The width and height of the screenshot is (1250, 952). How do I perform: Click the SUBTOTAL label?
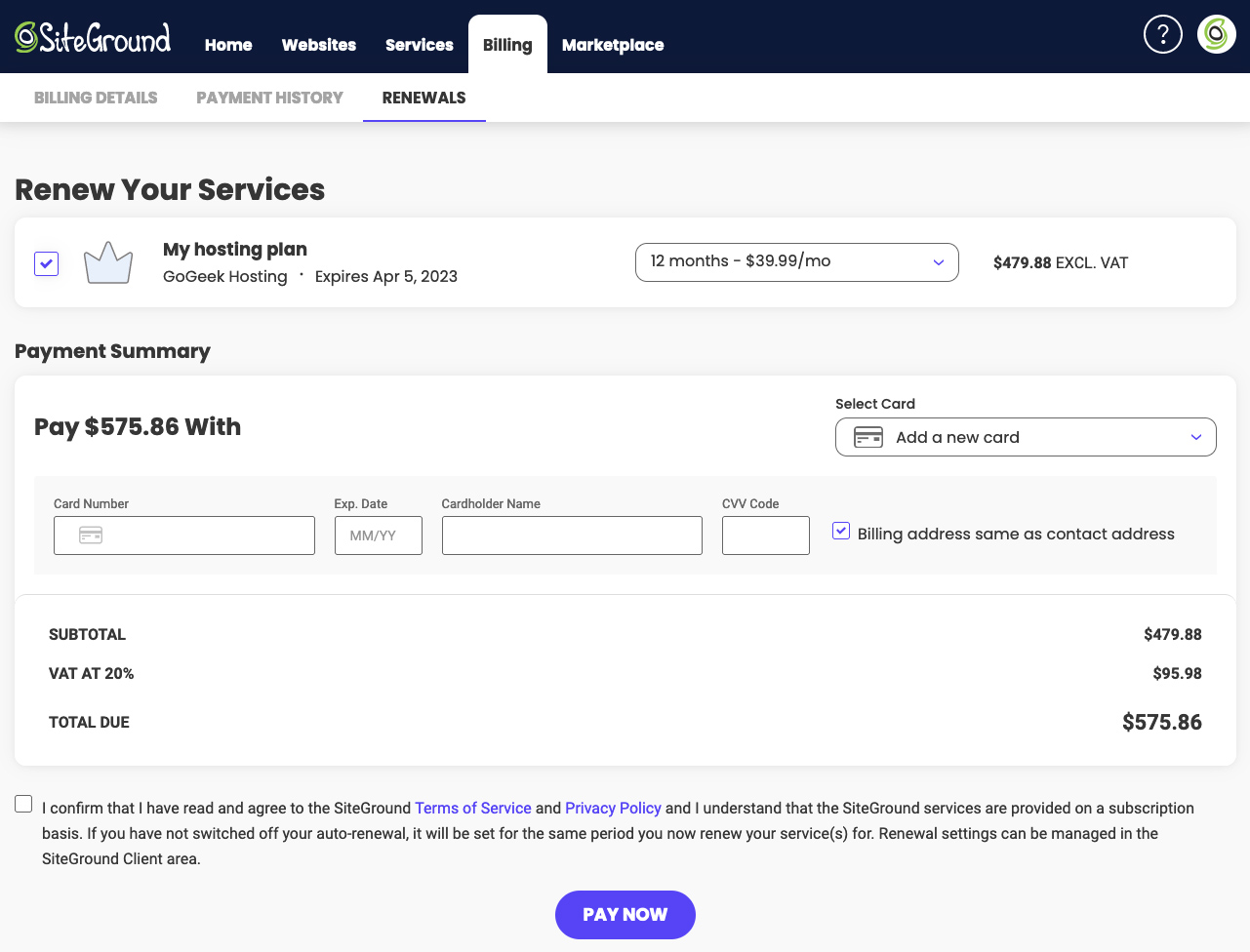87,634
